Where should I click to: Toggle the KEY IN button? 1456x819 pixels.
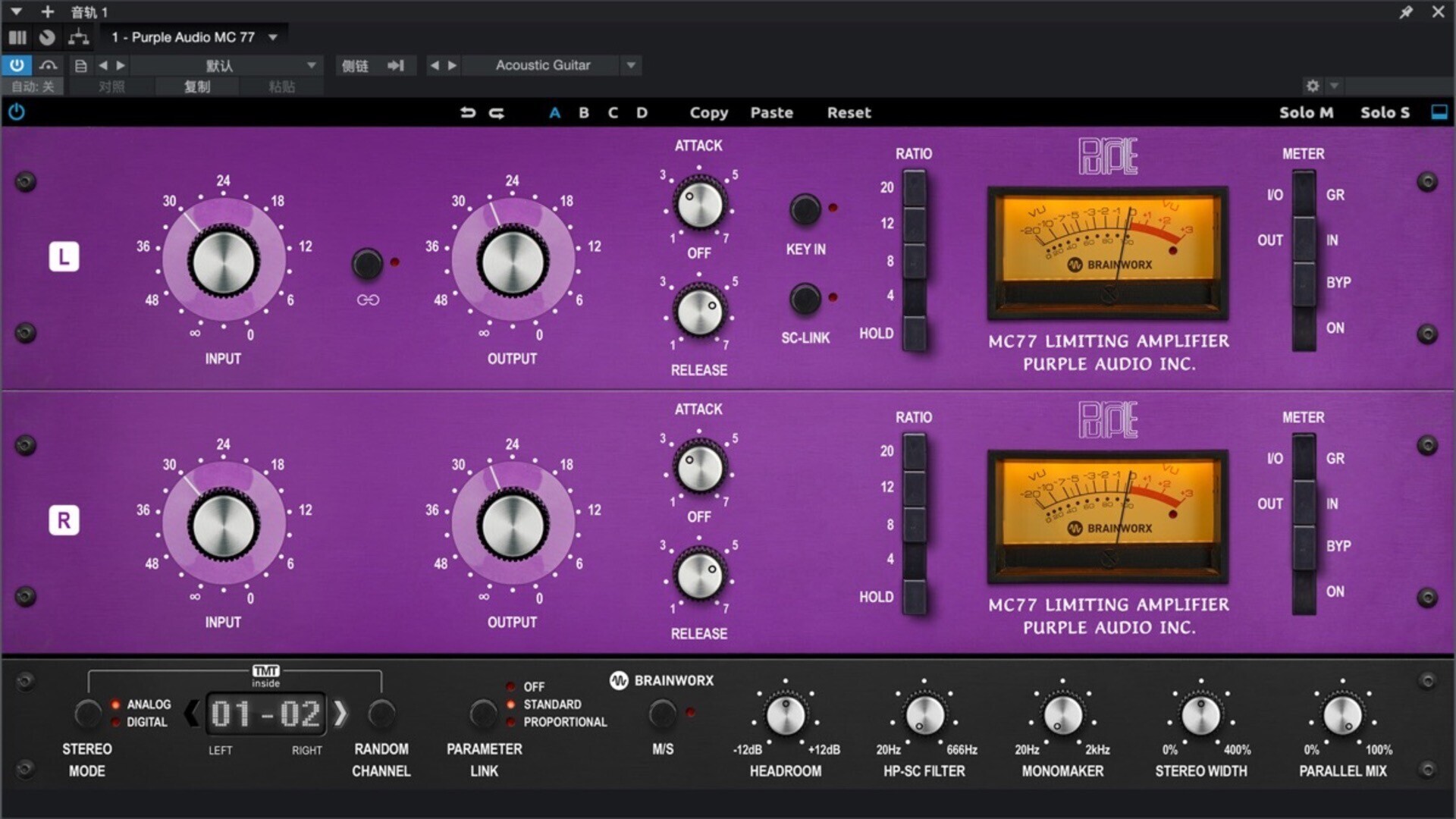[x=805, y=209]
